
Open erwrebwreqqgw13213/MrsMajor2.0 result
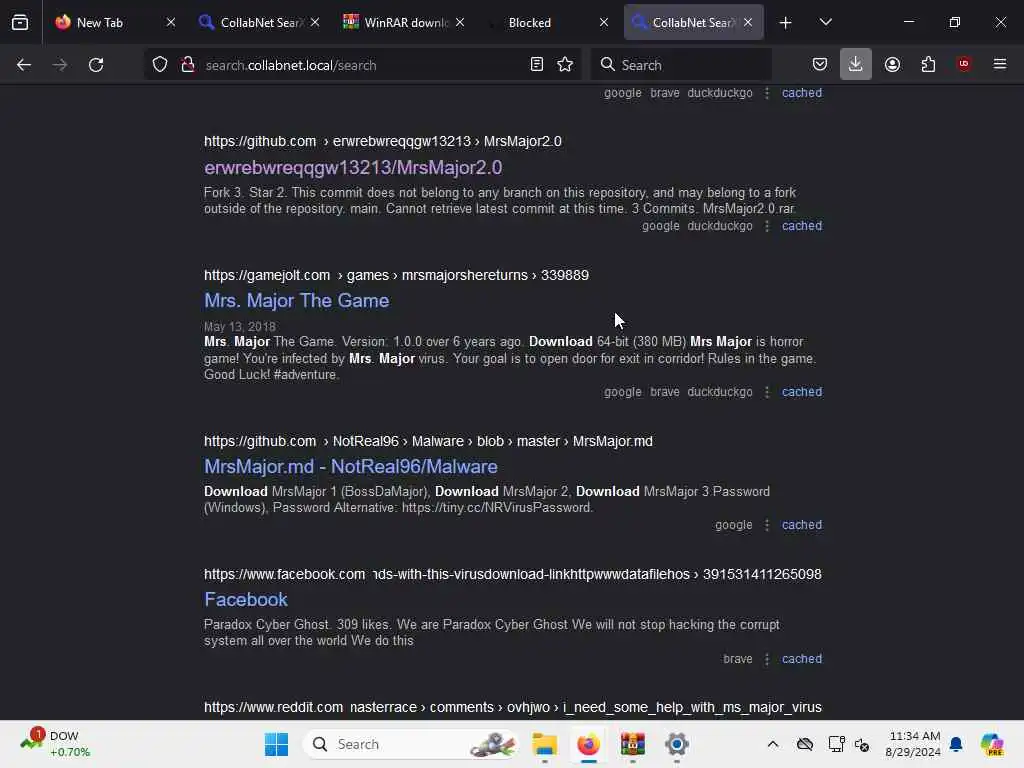(353, 167)
